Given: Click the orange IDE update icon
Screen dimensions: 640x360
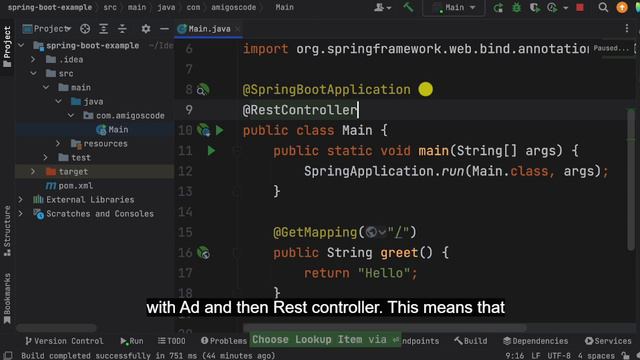Looking at the screenshot, I should 622,8.
